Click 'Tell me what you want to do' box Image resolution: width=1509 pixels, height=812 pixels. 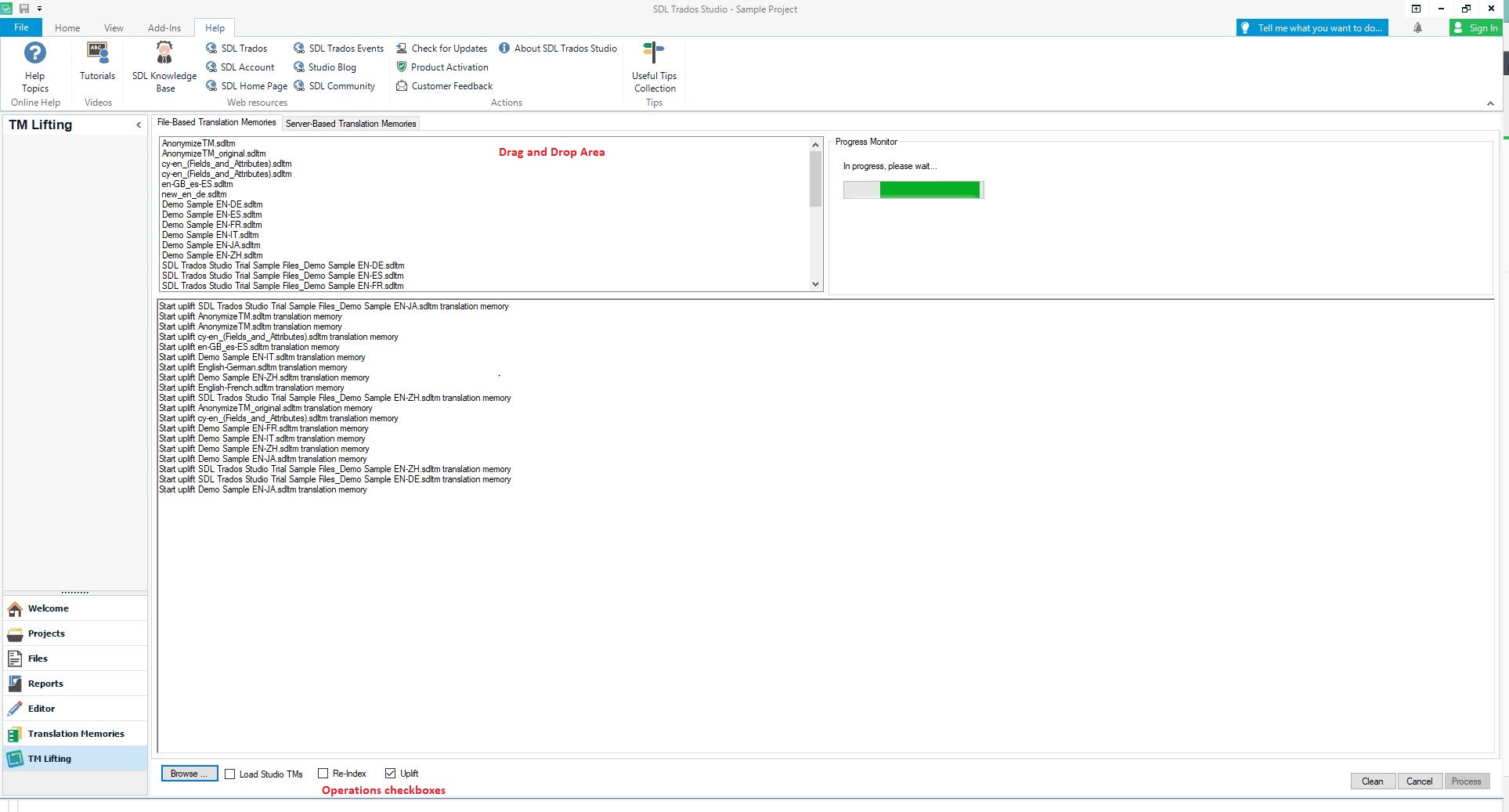point(1312,27)
